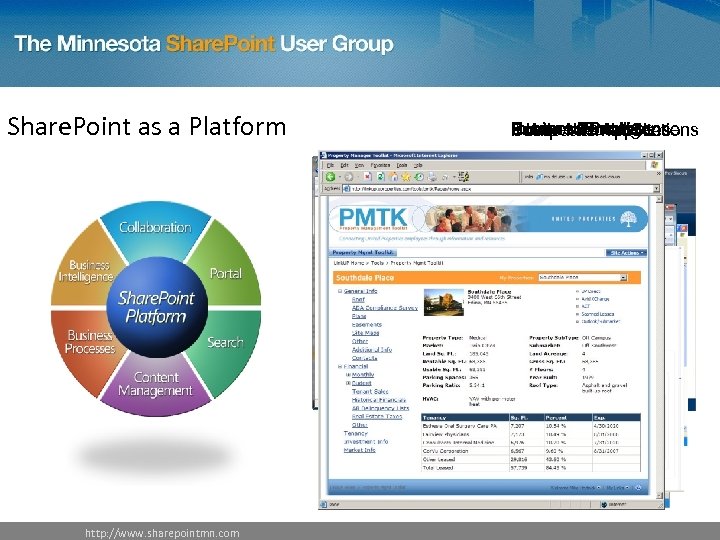Open the Tenant Sales item
720x540 pixels.
[x=370, y=392]
